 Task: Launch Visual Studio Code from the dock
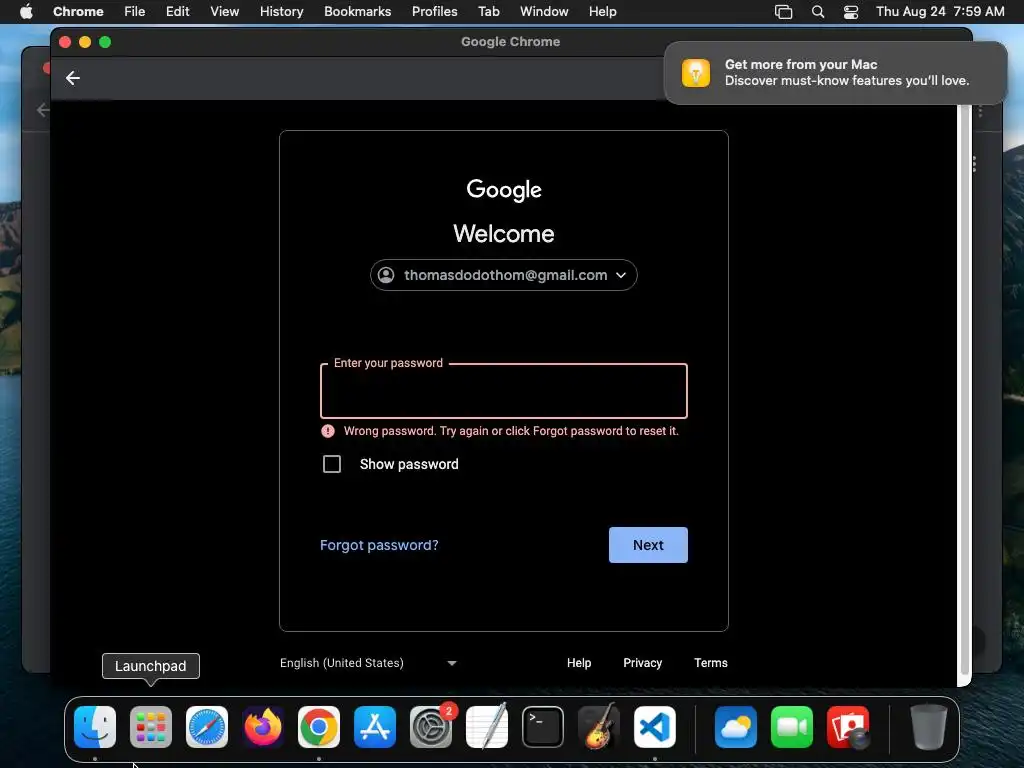pyautogui.click(x=655, y=727)
